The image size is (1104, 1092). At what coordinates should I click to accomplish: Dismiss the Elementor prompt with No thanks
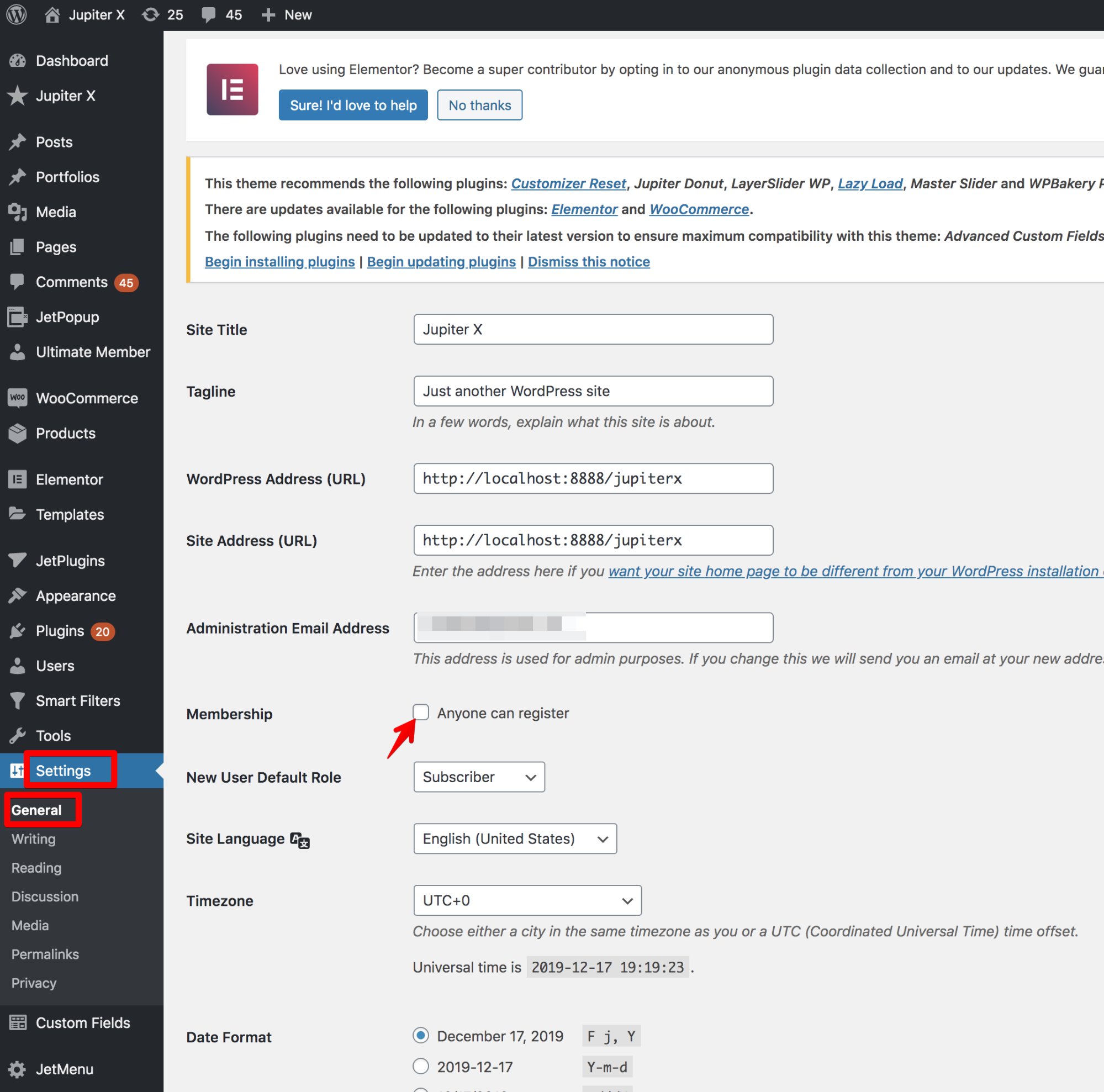click(x=479, y=104)
